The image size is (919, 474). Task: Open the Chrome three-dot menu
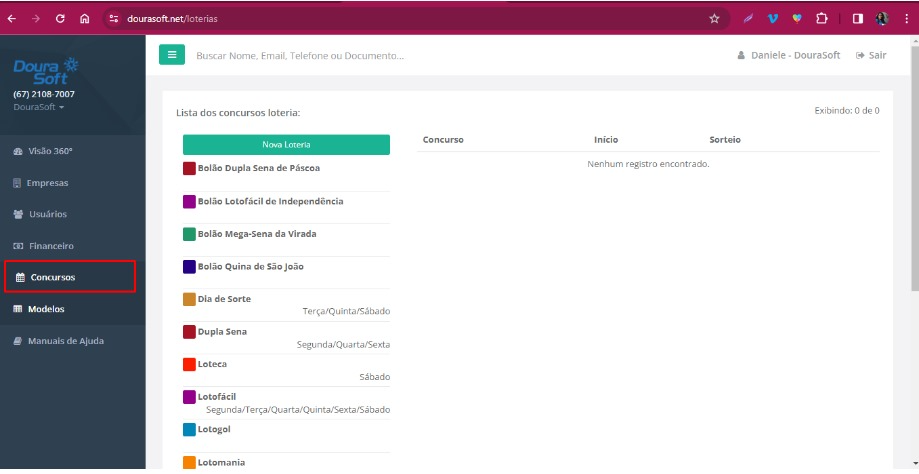905,18
